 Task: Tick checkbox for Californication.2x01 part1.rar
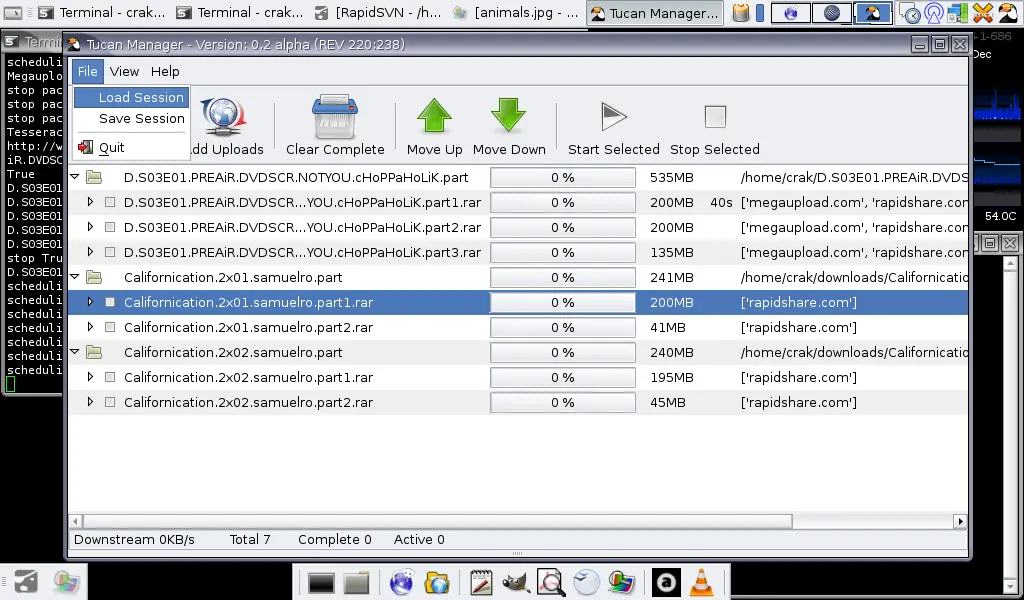pos(110,302)
